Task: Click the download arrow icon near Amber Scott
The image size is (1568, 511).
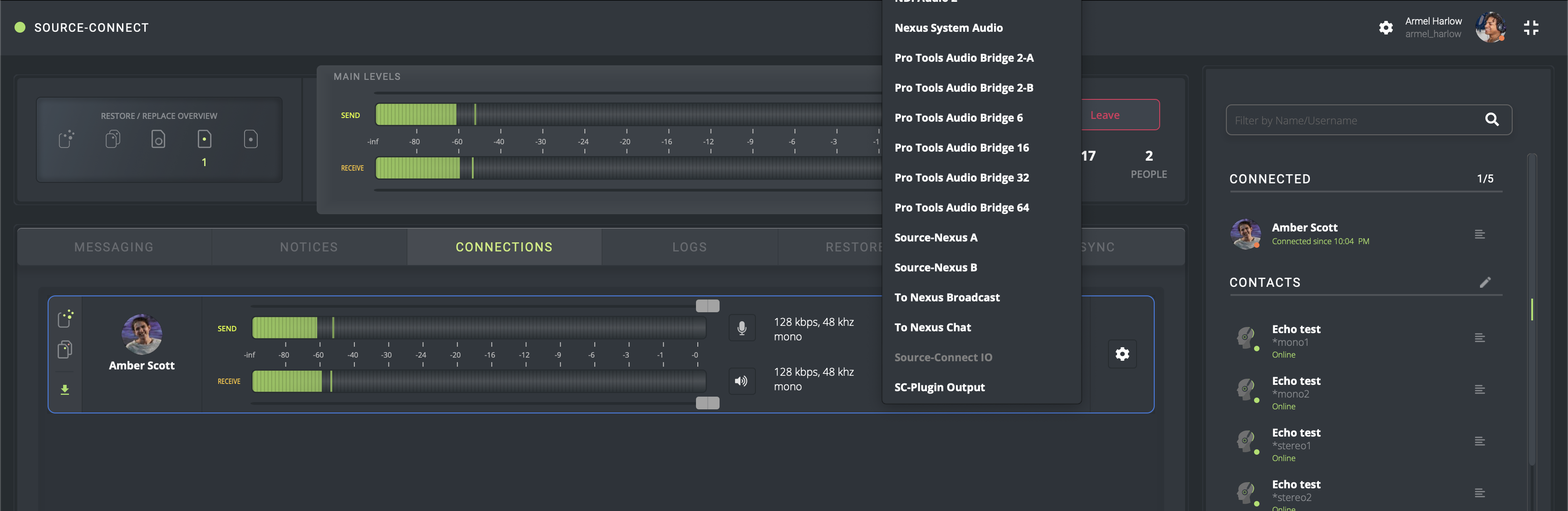Action: 64,390
